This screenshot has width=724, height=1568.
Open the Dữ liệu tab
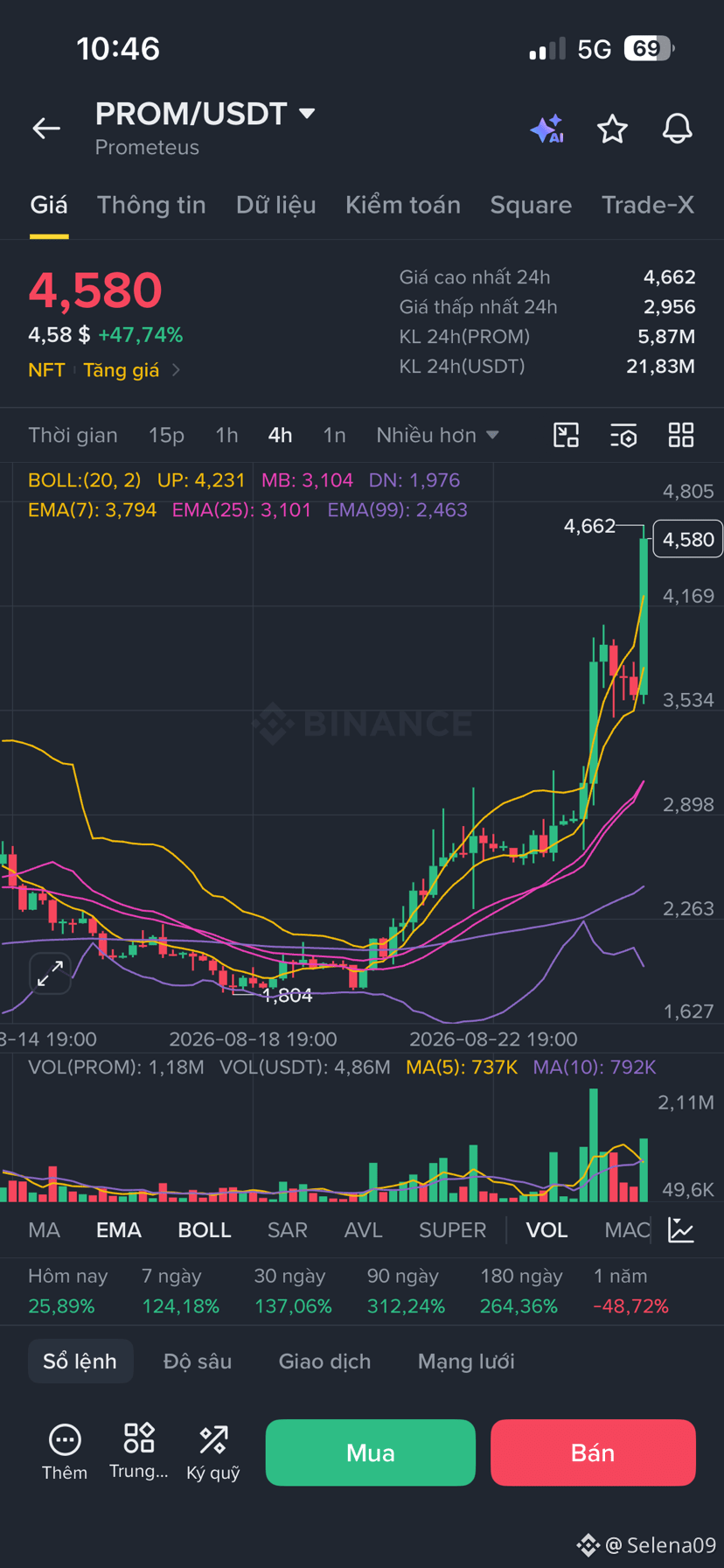tap(275, 205)
